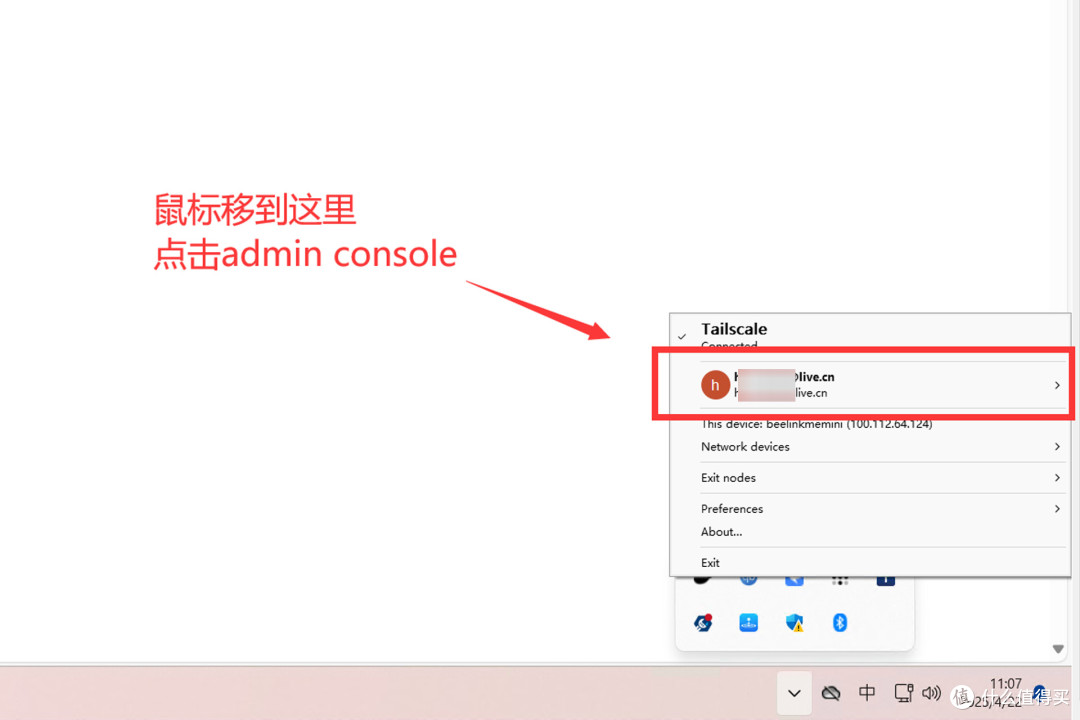This screenshot has width=1080, height=720.
Task: Open the Preferences menu item
Action: tap(870, 508)
